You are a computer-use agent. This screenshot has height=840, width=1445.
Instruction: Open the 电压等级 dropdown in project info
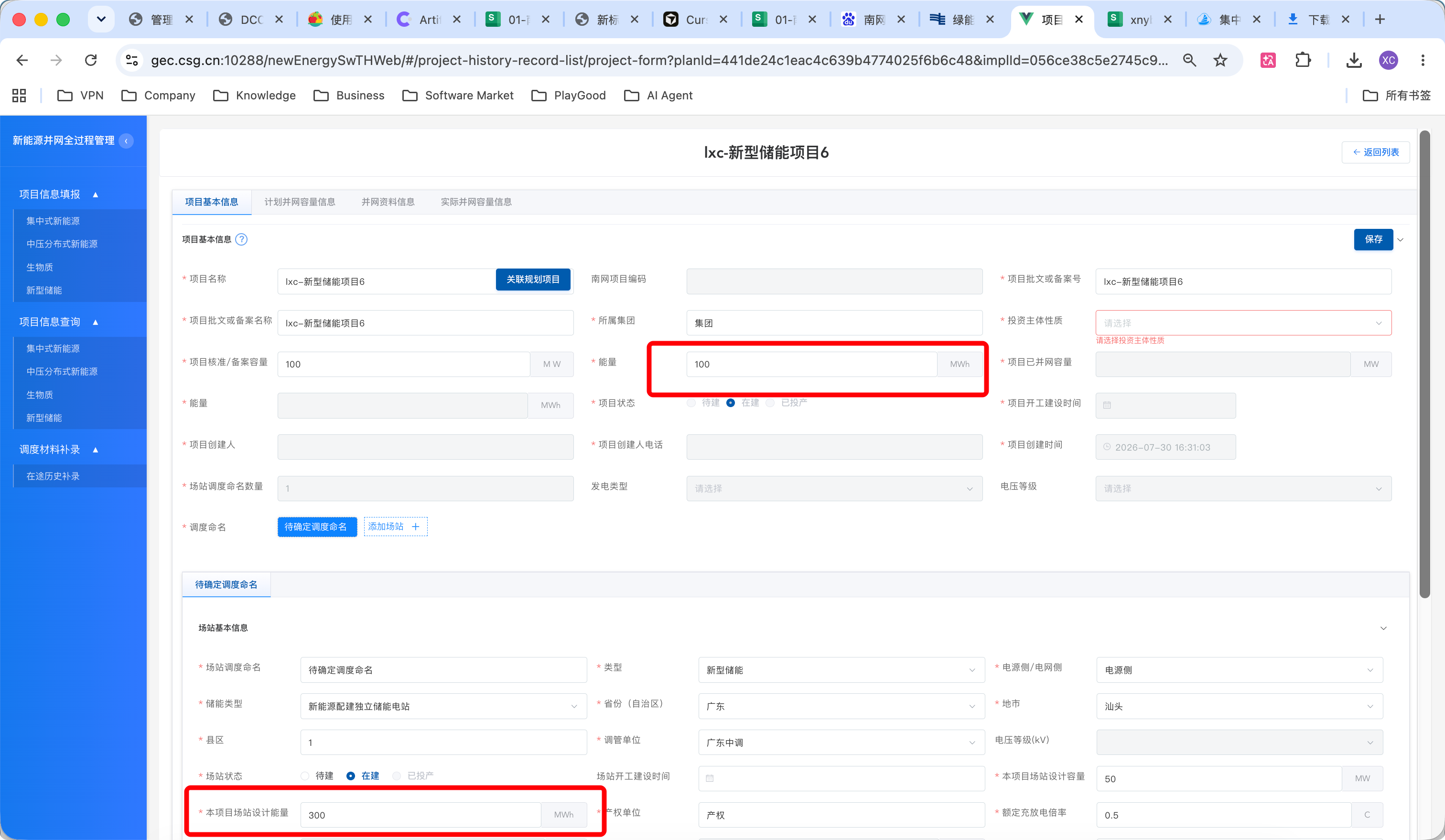coord(1243,488)
